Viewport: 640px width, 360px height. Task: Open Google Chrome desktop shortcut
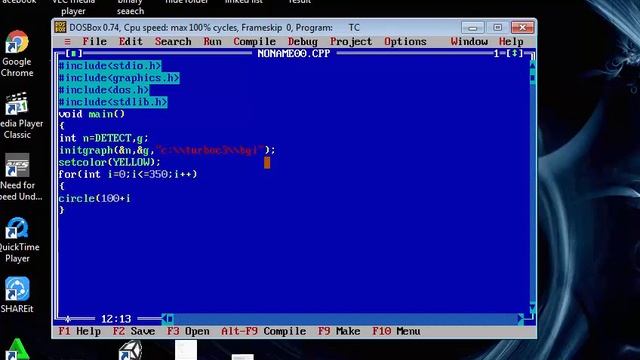[x=17, y=54]
